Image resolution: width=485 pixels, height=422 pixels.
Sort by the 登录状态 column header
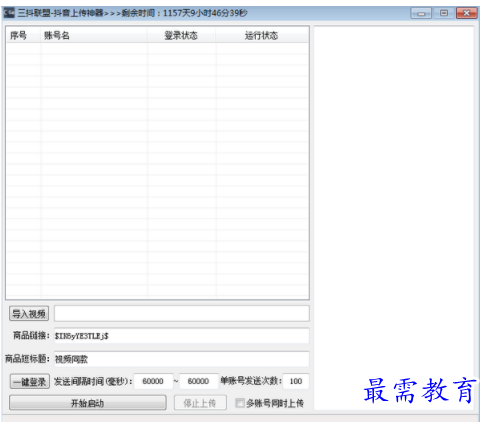pos(181,35)
